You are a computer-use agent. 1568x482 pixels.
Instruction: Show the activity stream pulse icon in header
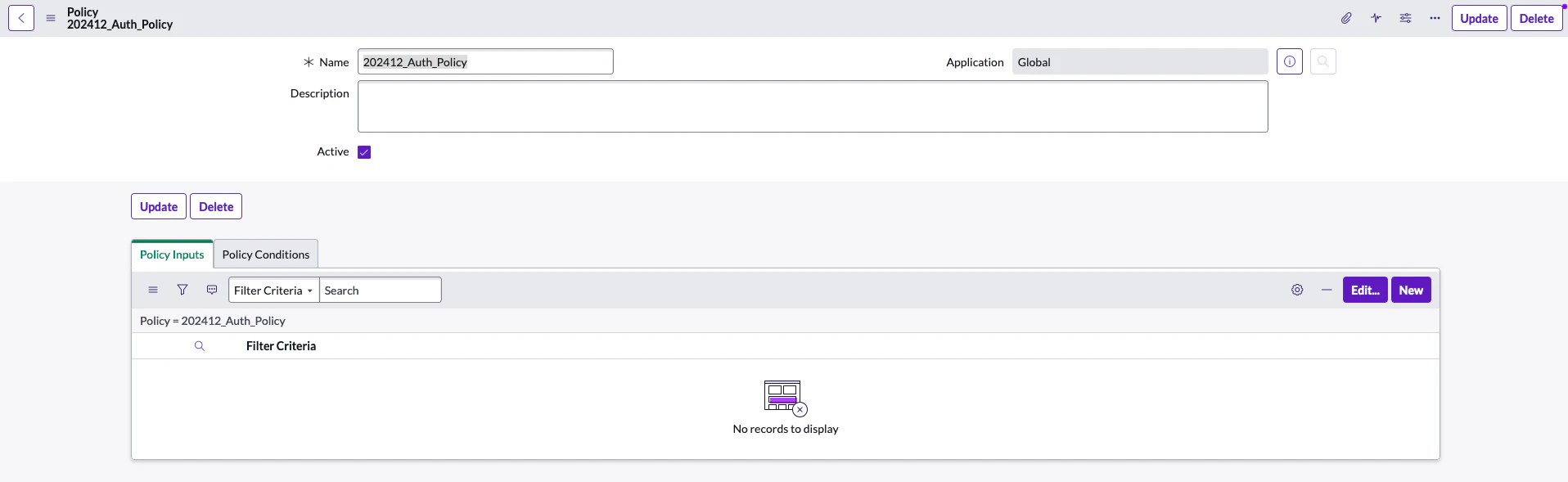pos(1376,18)
